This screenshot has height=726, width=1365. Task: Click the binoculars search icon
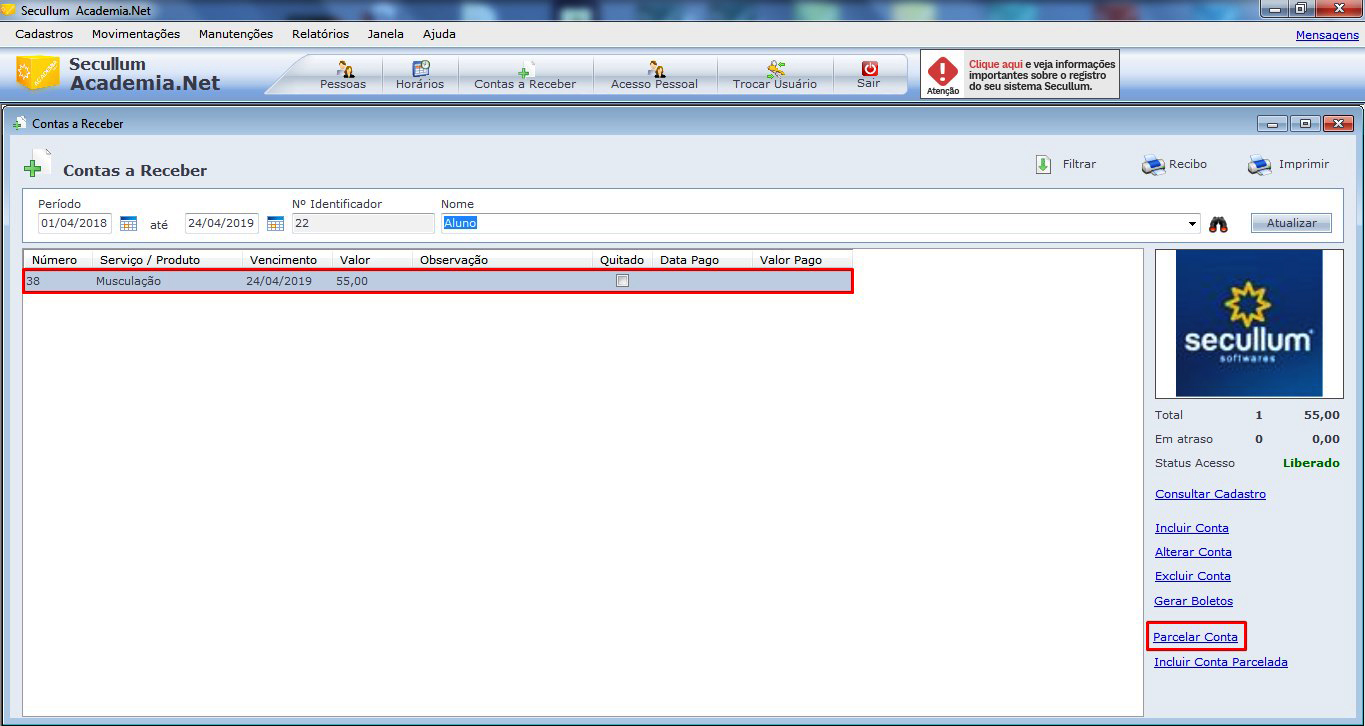point(1218,224)
